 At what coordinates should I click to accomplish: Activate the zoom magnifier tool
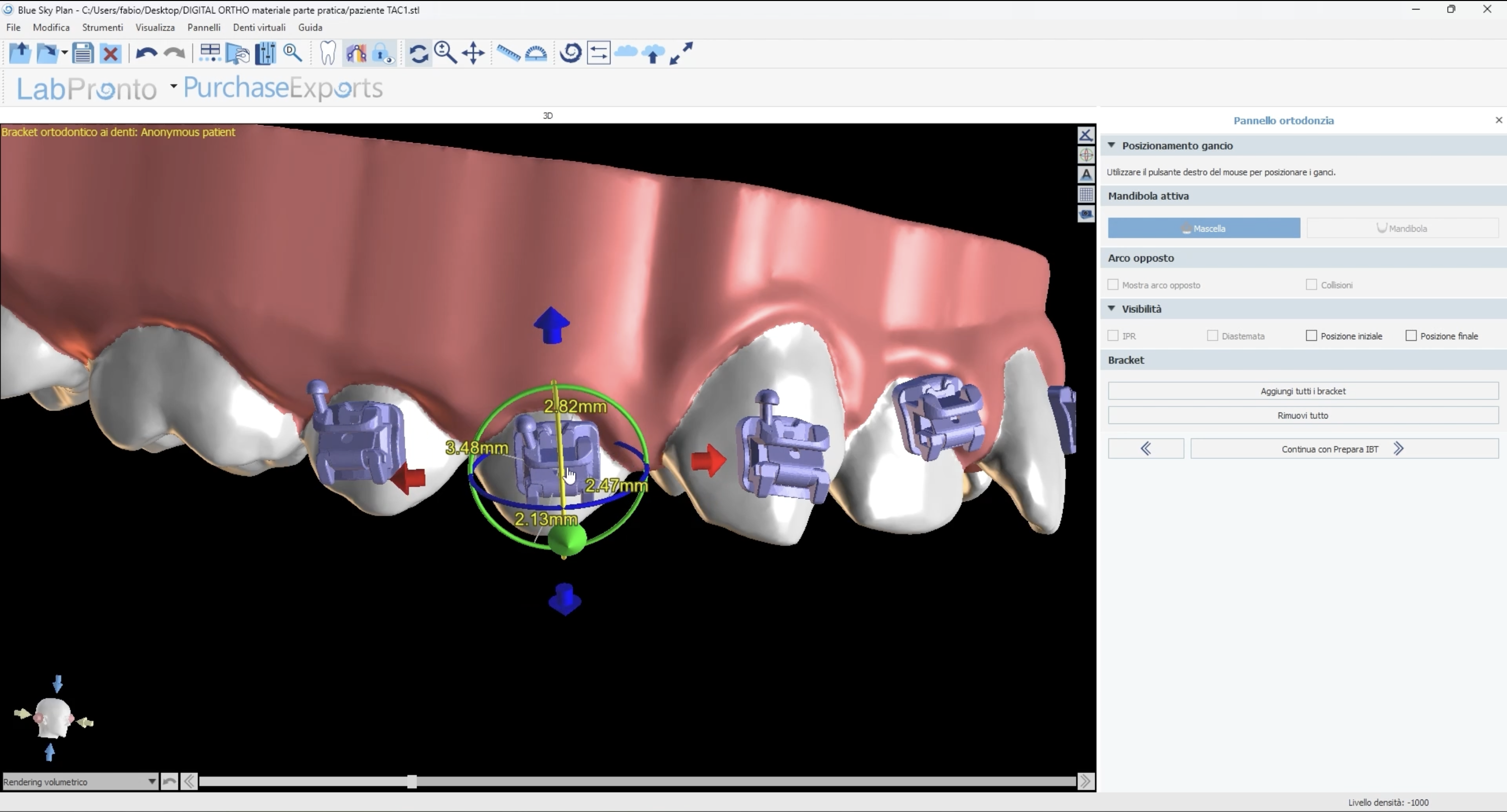pos(445,53)
